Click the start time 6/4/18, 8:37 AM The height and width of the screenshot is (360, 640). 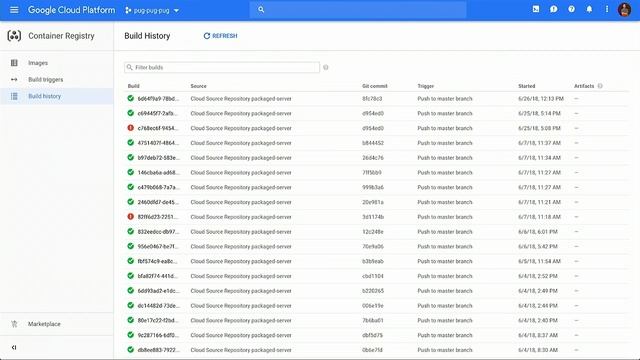538,335
